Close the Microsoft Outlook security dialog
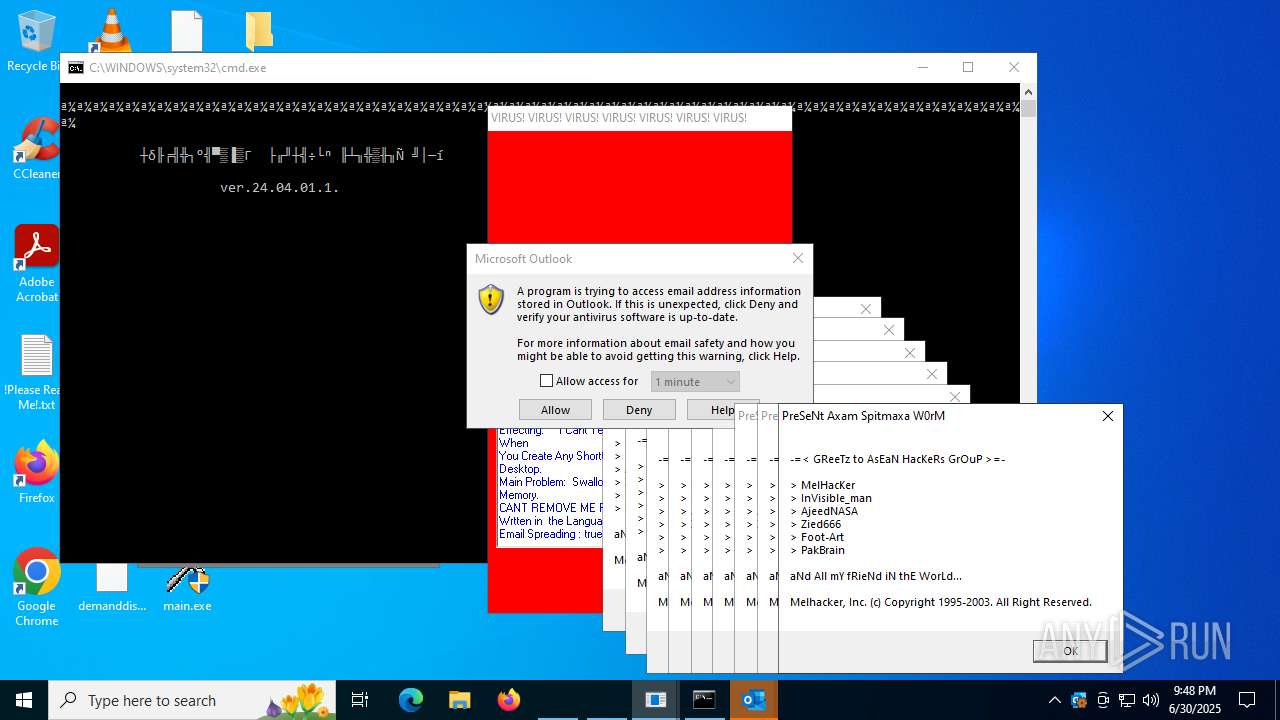This screenshot has height=720, width=1280. point(797,258)
